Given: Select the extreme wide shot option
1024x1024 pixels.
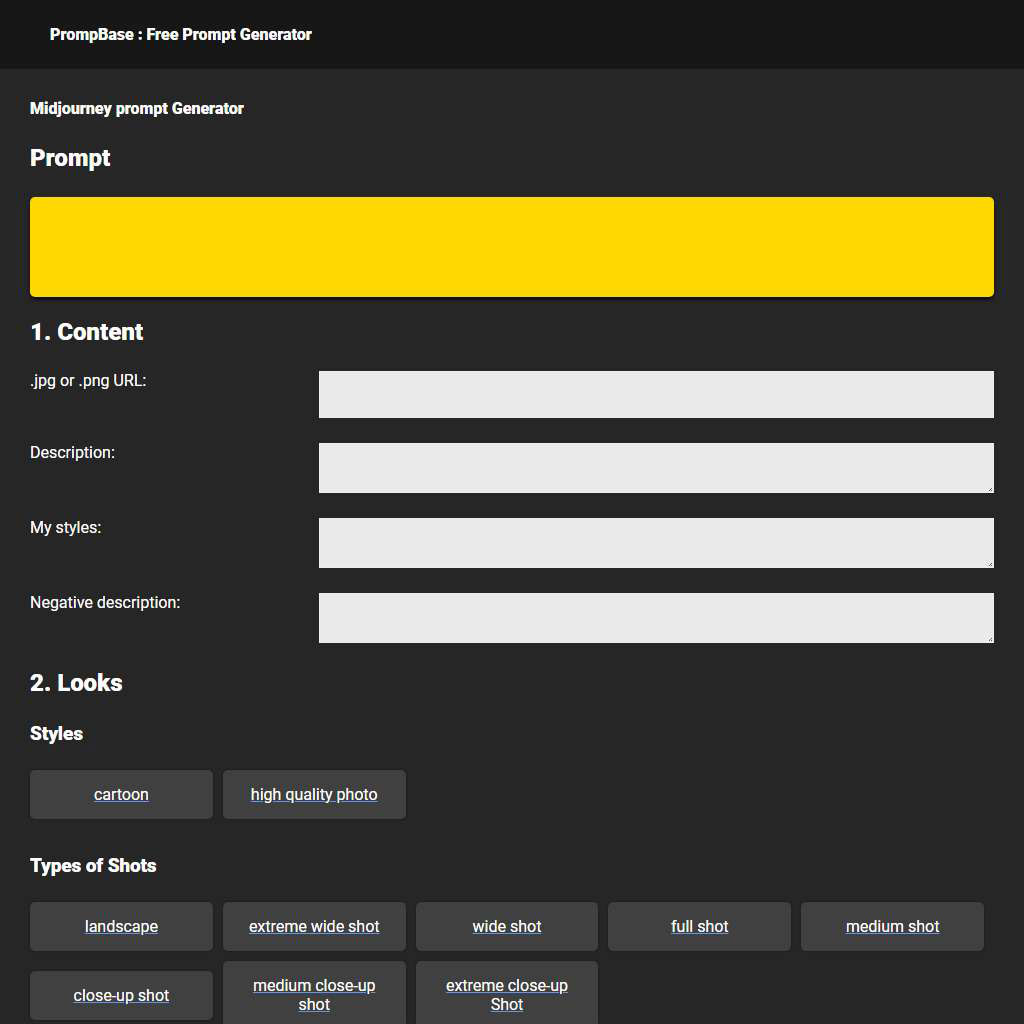Looking at the screenshot, I should point(314,926).
